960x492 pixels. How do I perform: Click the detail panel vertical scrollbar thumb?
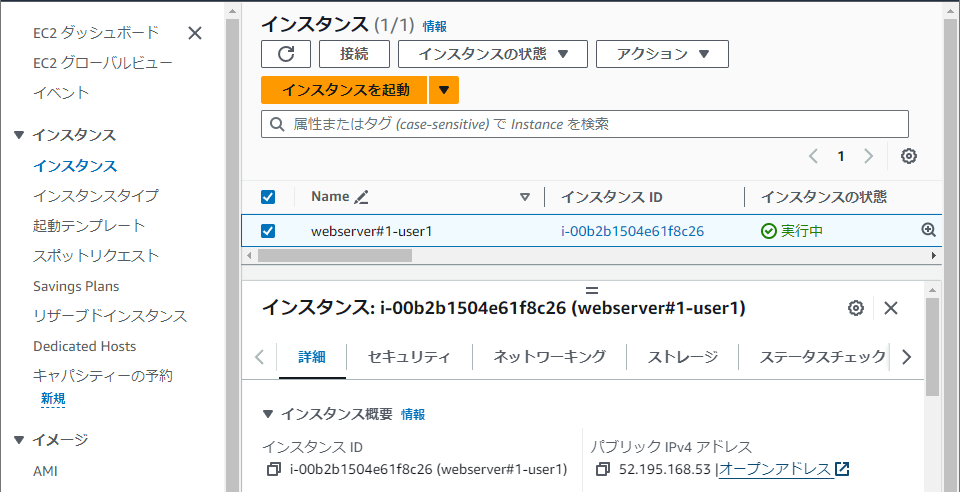[x=932, y=346]
